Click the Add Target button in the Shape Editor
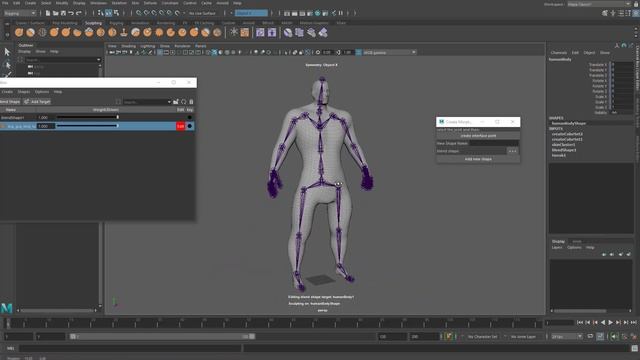Screen dimensions: 640x360 coord(38,102)
